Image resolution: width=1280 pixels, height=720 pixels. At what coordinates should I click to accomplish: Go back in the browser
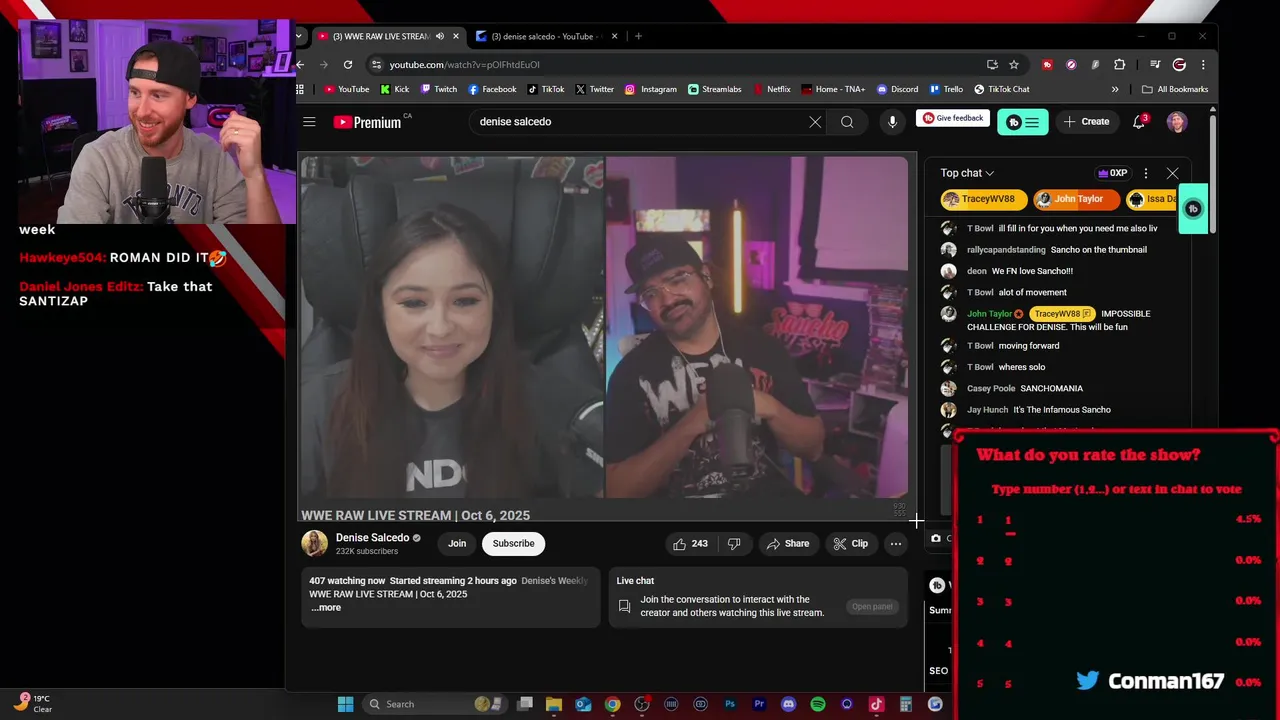click(300, 65)
